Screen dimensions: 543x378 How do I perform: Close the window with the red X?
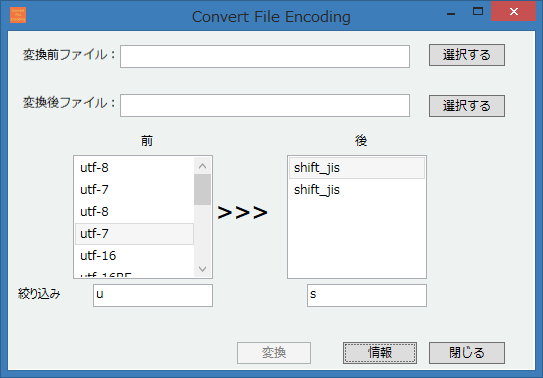tap(514, 11)
